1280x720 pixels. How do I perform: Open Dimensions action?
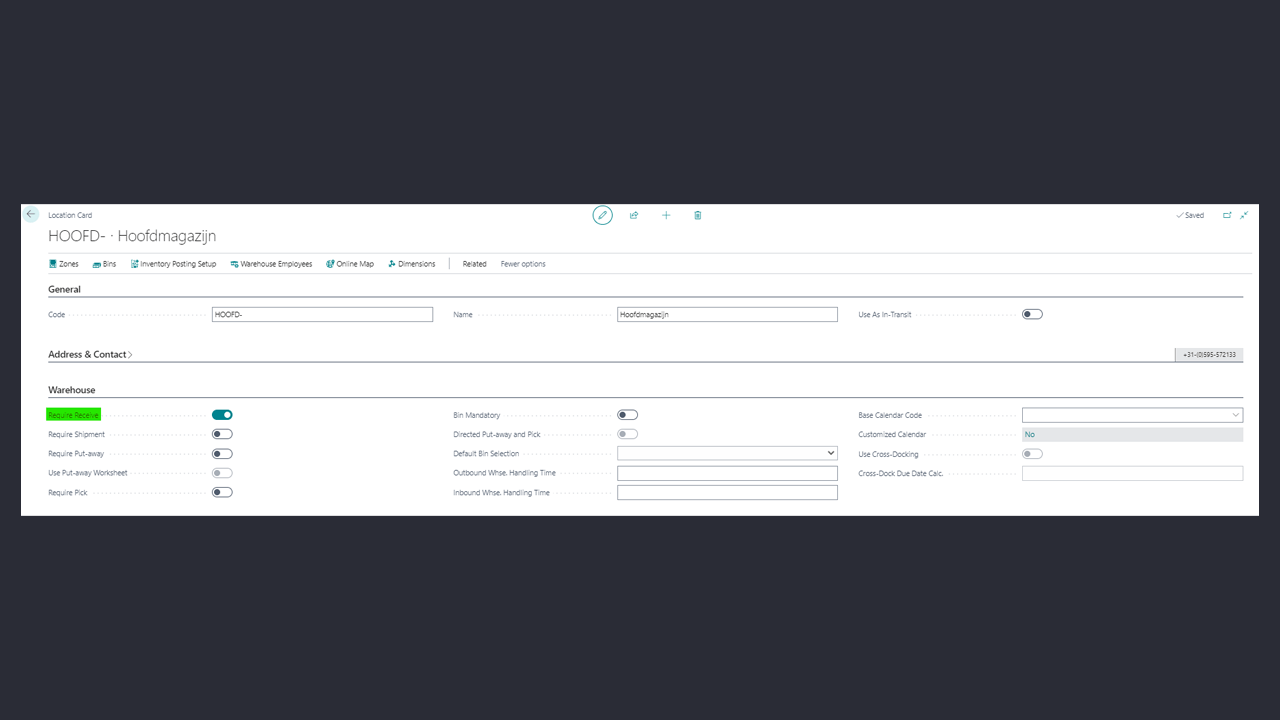tap(412, 264)
